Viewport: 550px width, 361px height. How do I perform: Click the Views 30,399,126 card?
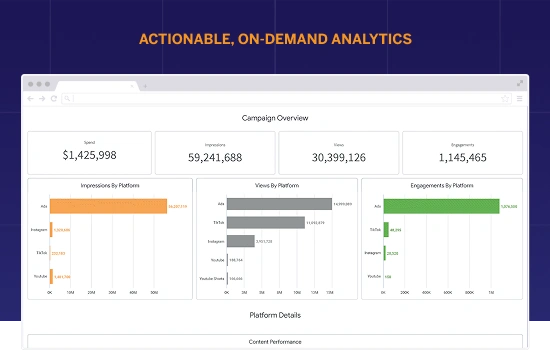pos(339,153)
